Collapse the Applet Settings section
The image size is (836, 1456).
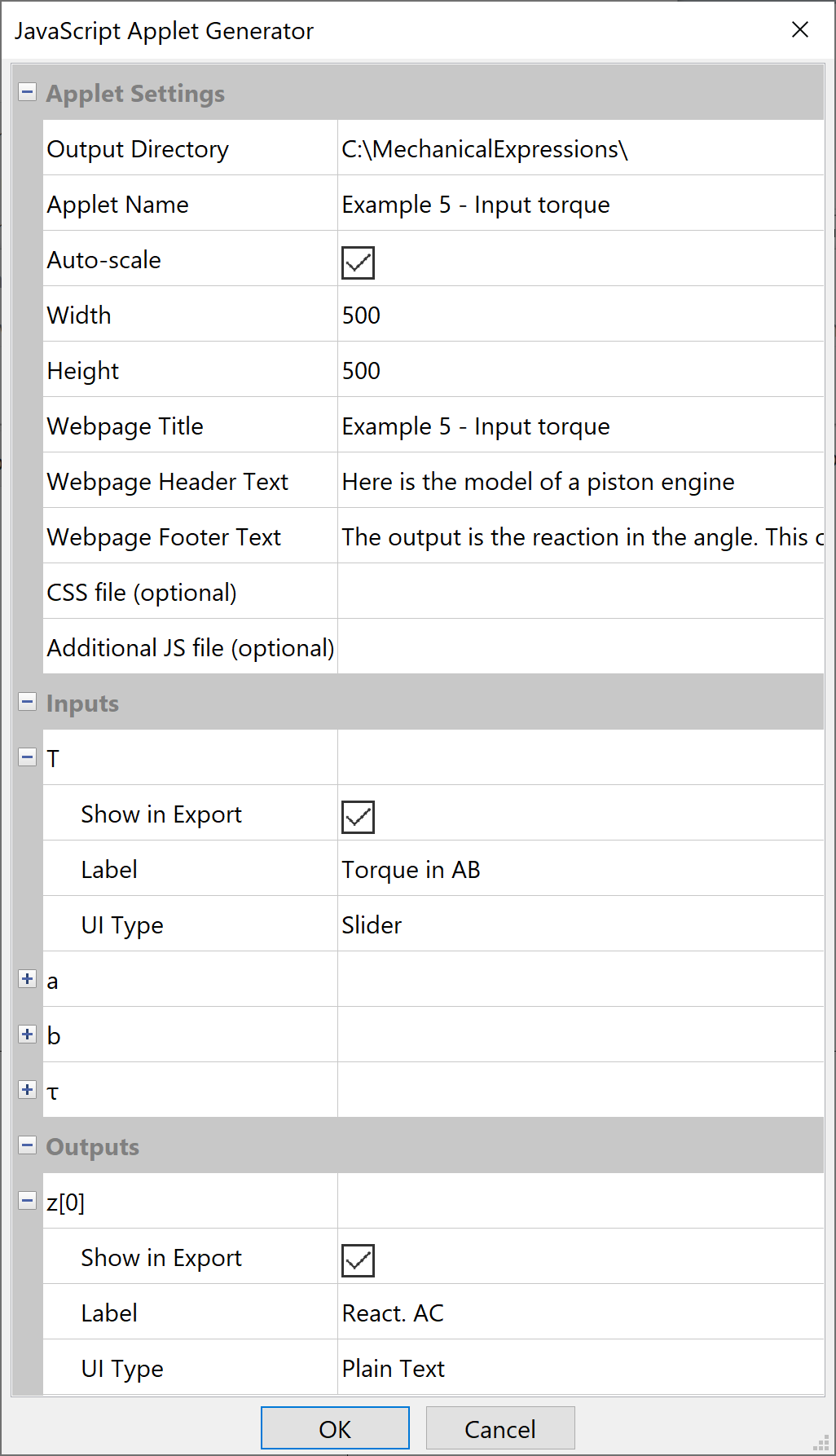click(x=27, y=92)
